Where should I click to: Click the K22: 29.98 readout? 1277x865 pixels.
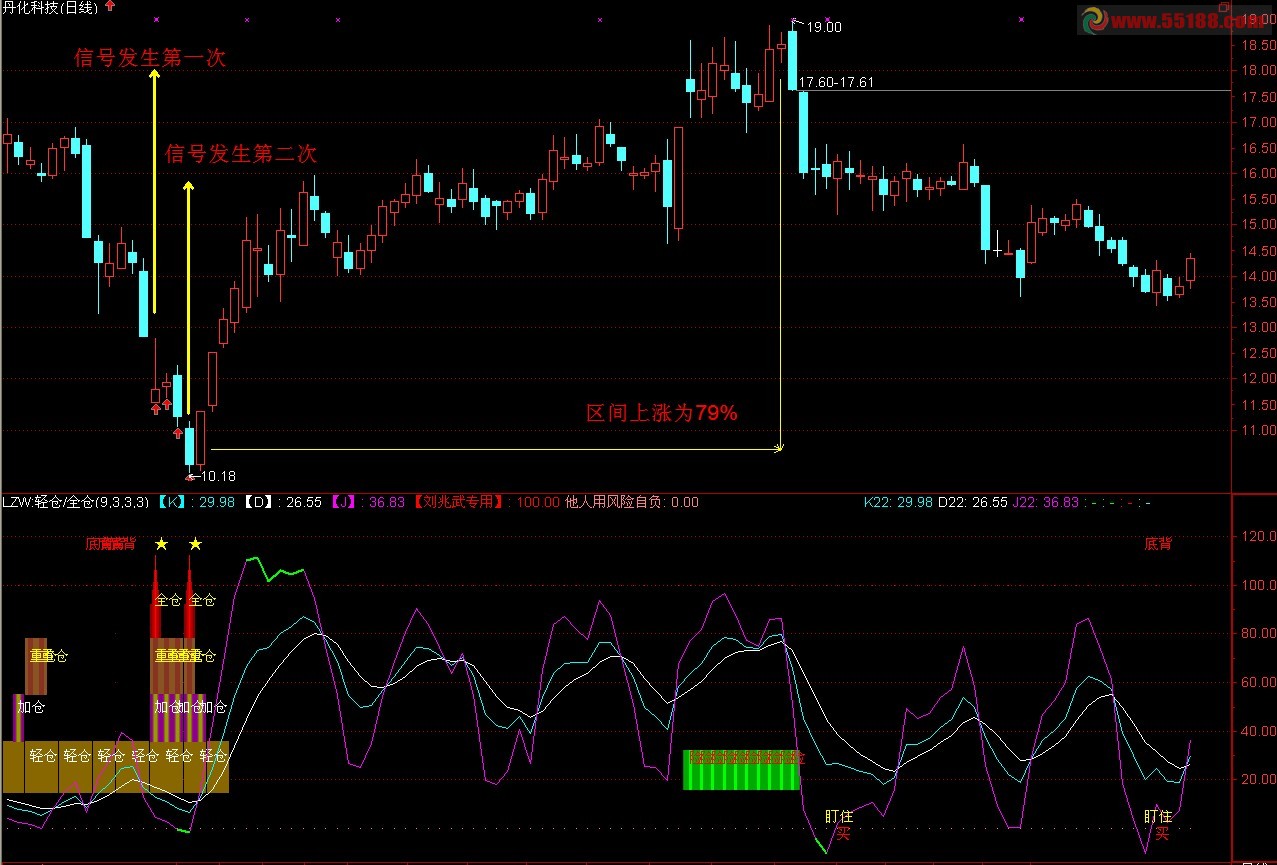tap(898, 502)
